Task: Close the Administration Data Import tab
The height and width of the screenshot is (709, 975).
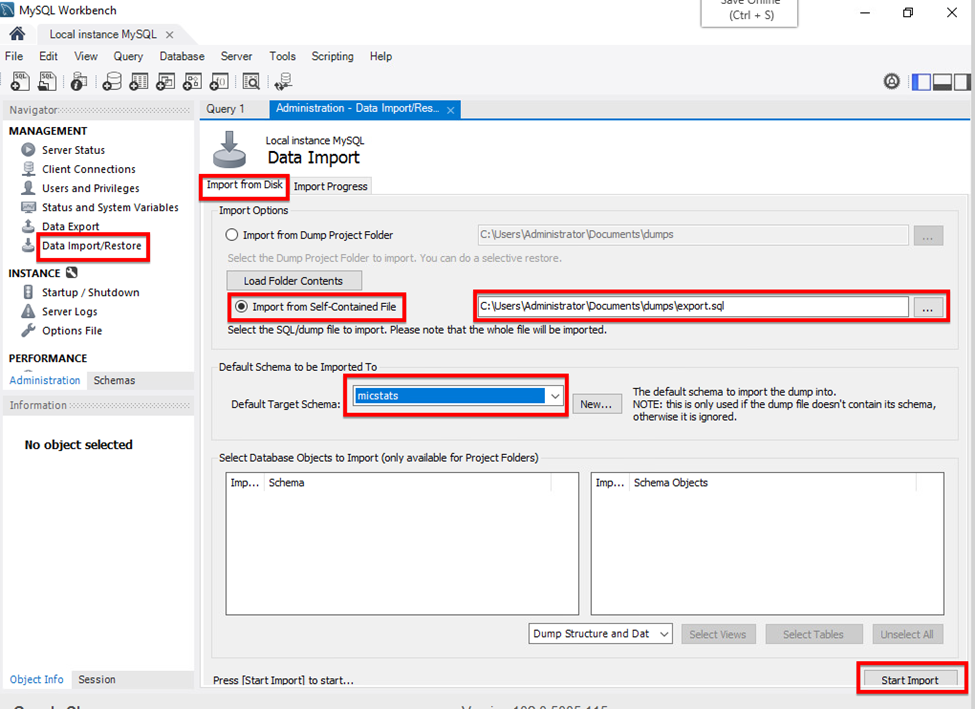Action: click(x=450, y=110)
